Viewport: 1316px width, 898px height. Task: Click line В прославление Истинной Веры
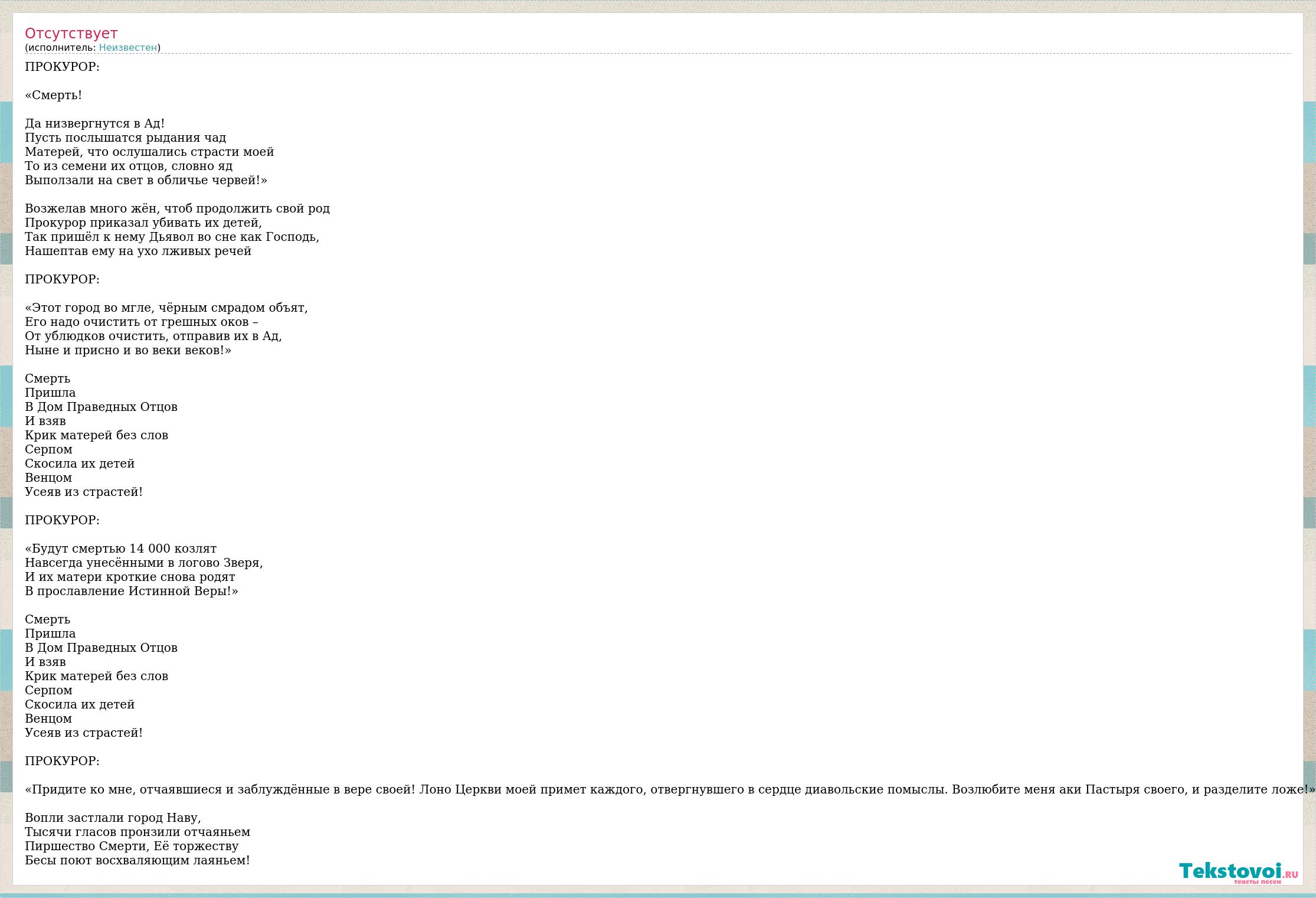coord(132,591)
